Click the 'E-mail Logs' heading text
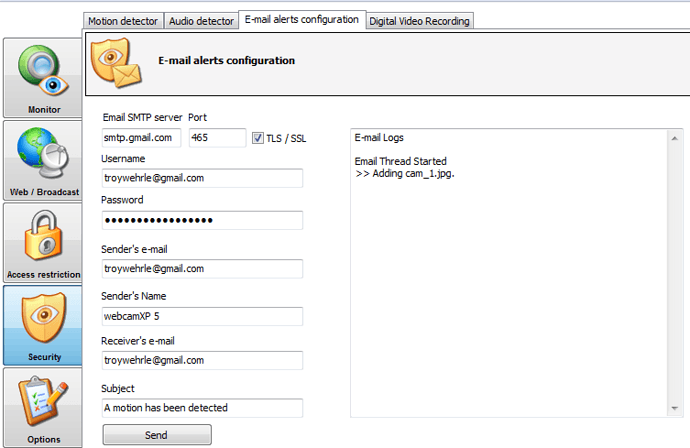Image resolution: width=690 pixels, height=448 pixels. (379, 138)
